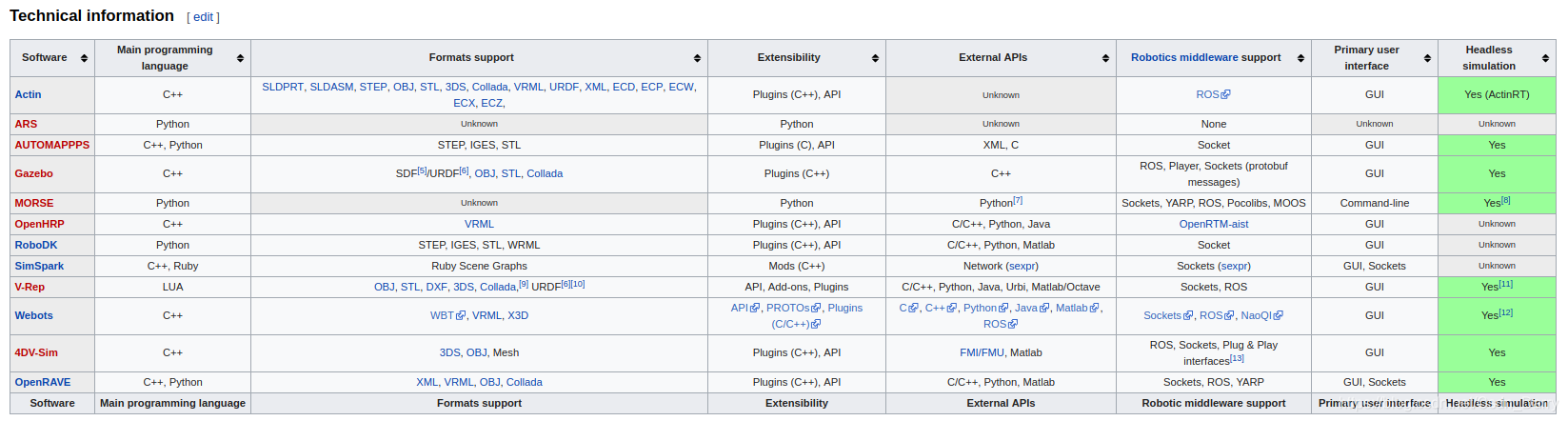
Task: Click the 3DS link in 4DV-Sim row
Action: tap(450, 352)
